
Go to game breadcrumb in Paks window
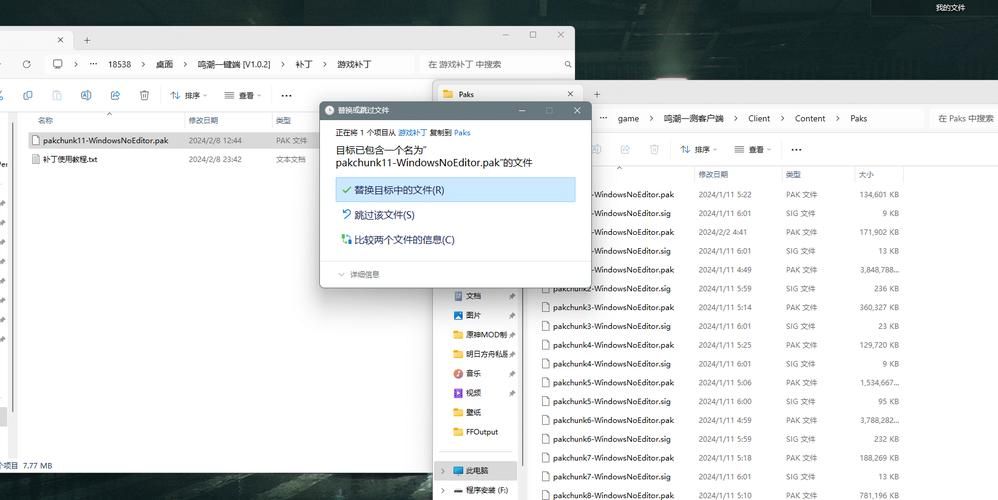coord(628,118)
